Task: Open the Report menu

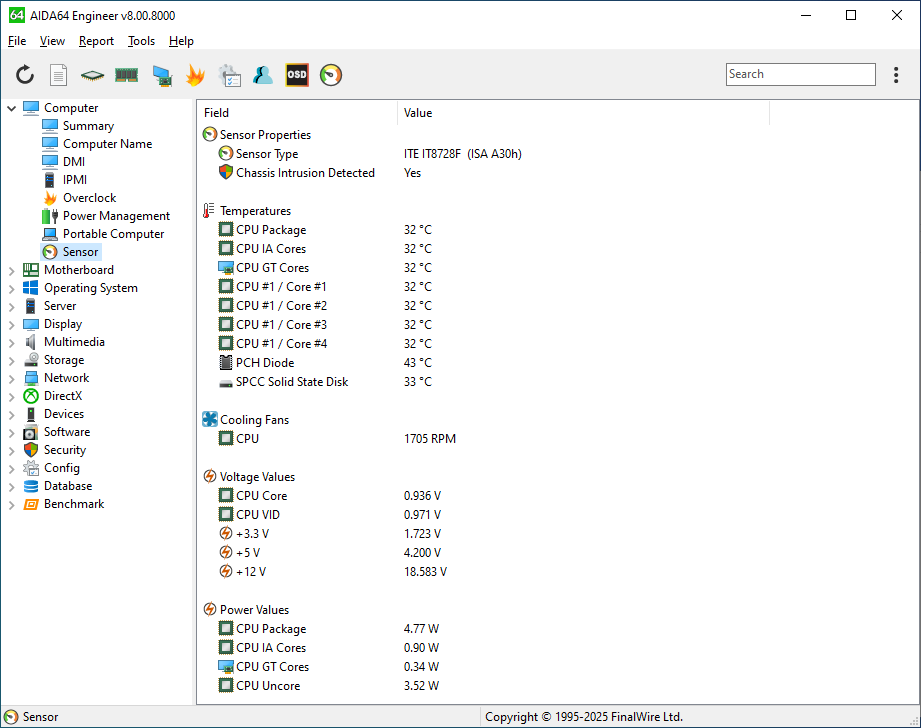Action: point(96,41)
